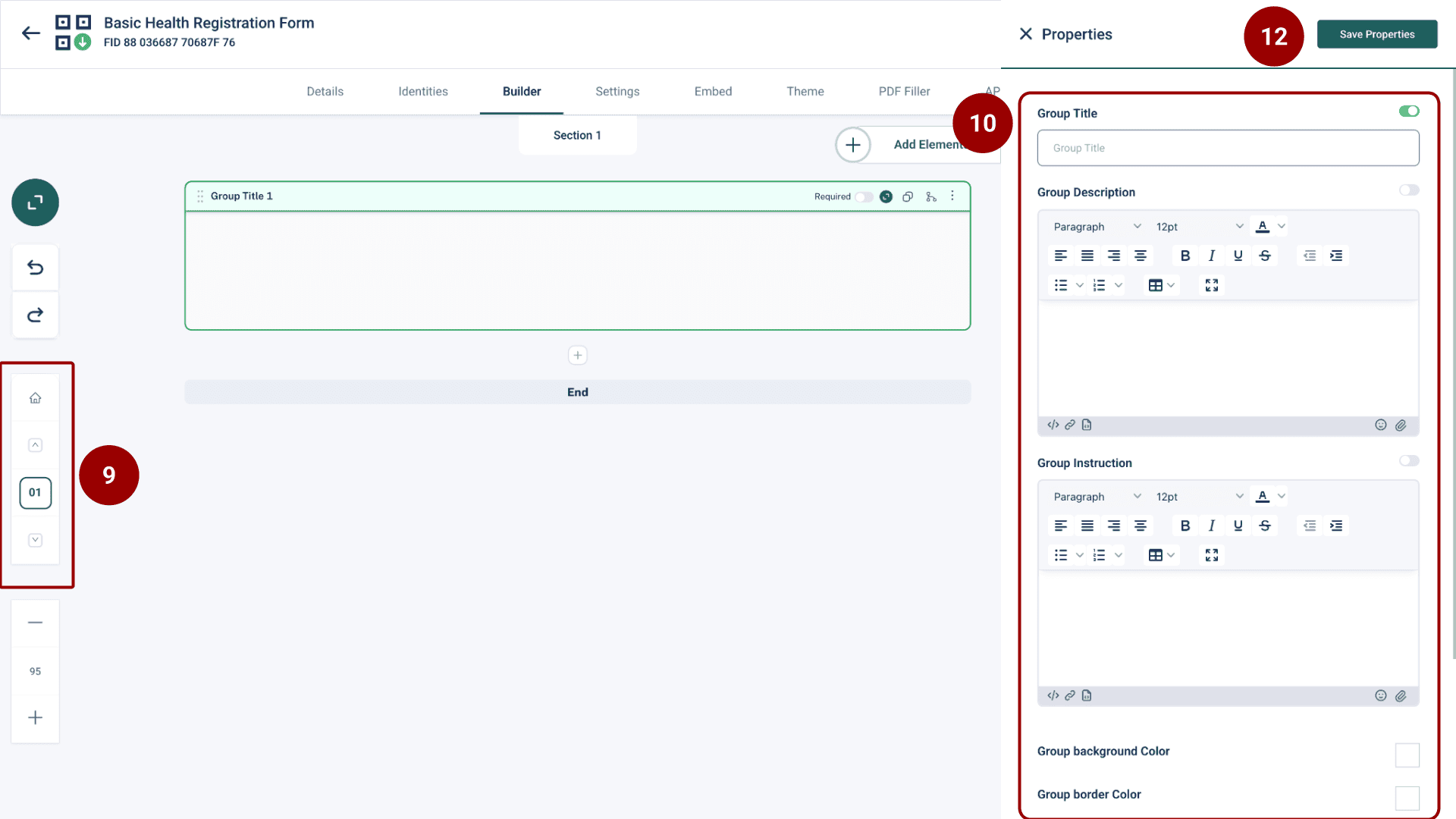Open Group background Color swatch
The height and width of the screenshot is (819, 1456).
pyautogui.click(x=1407, y=755)
